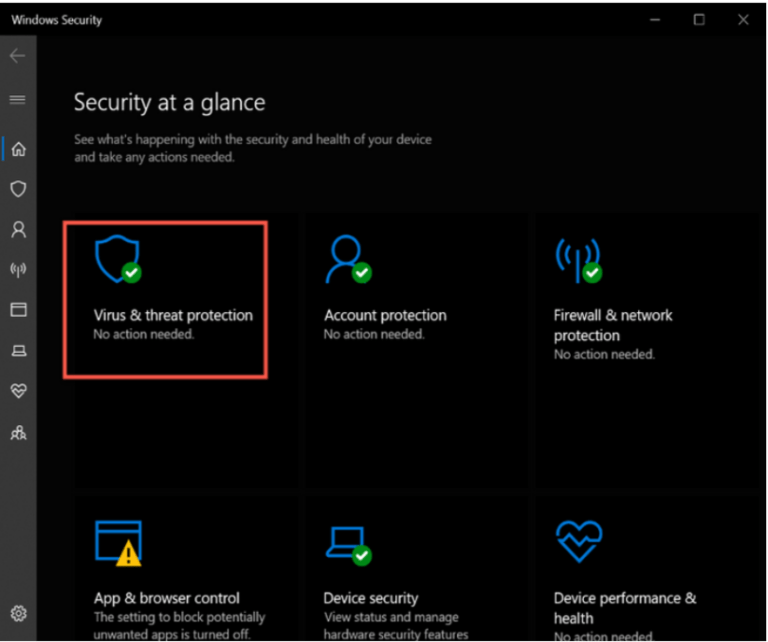Click 'No action needed.' under Firewall & network protection
This screenshot has width=768, height=642.
(604, 354)
